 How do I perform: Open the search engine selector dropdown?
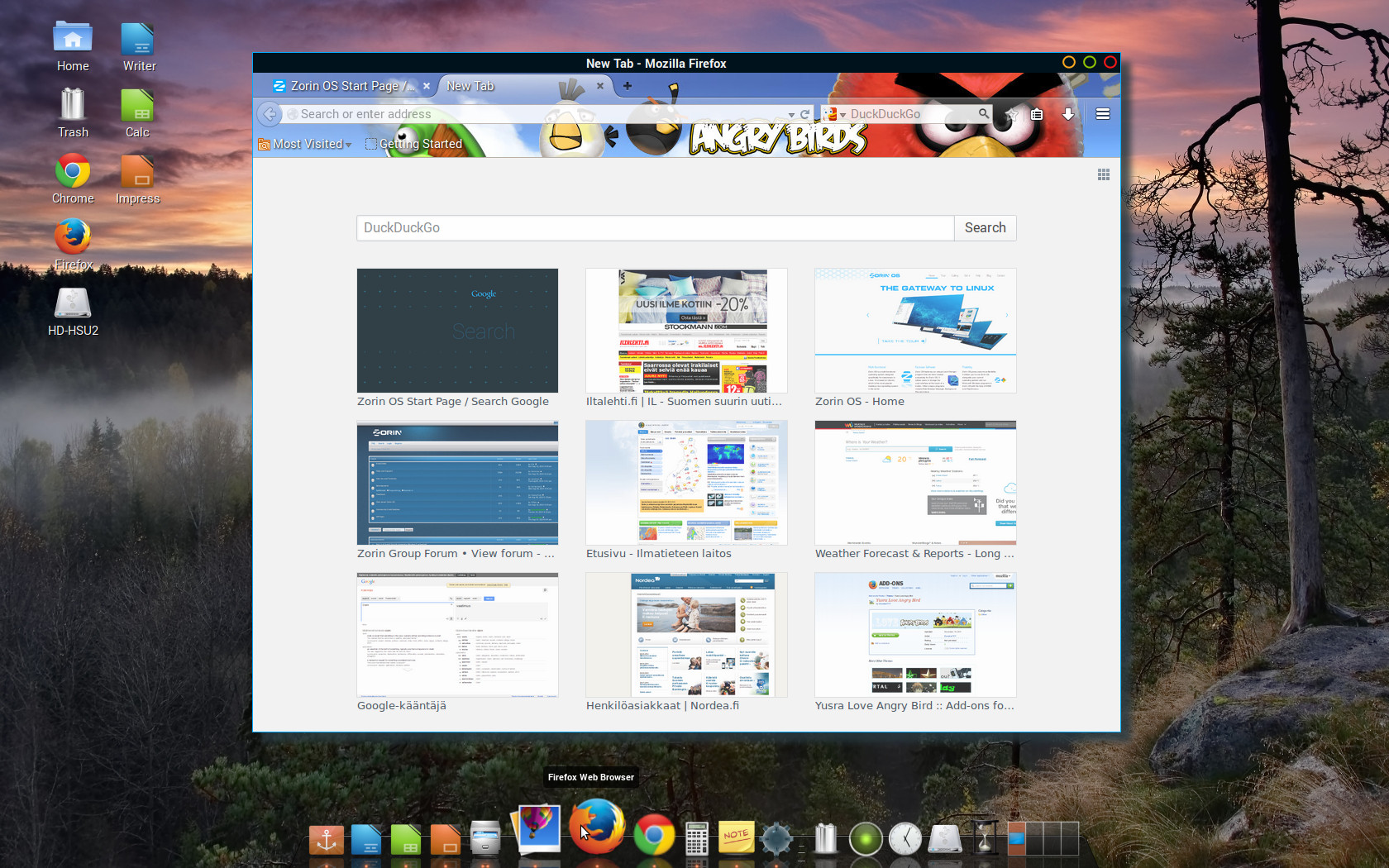coord(834,114)
